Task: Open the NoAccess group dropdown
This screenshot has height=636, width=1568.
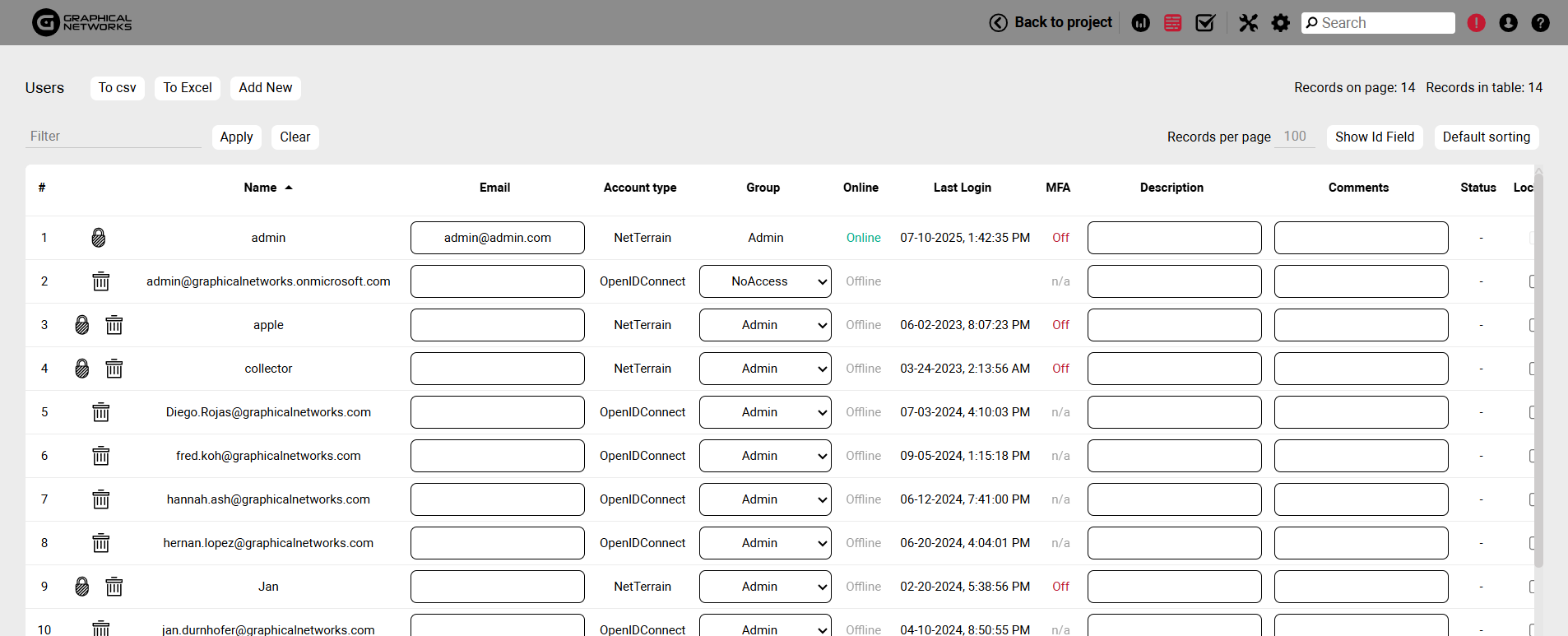Action: (765, 281)
